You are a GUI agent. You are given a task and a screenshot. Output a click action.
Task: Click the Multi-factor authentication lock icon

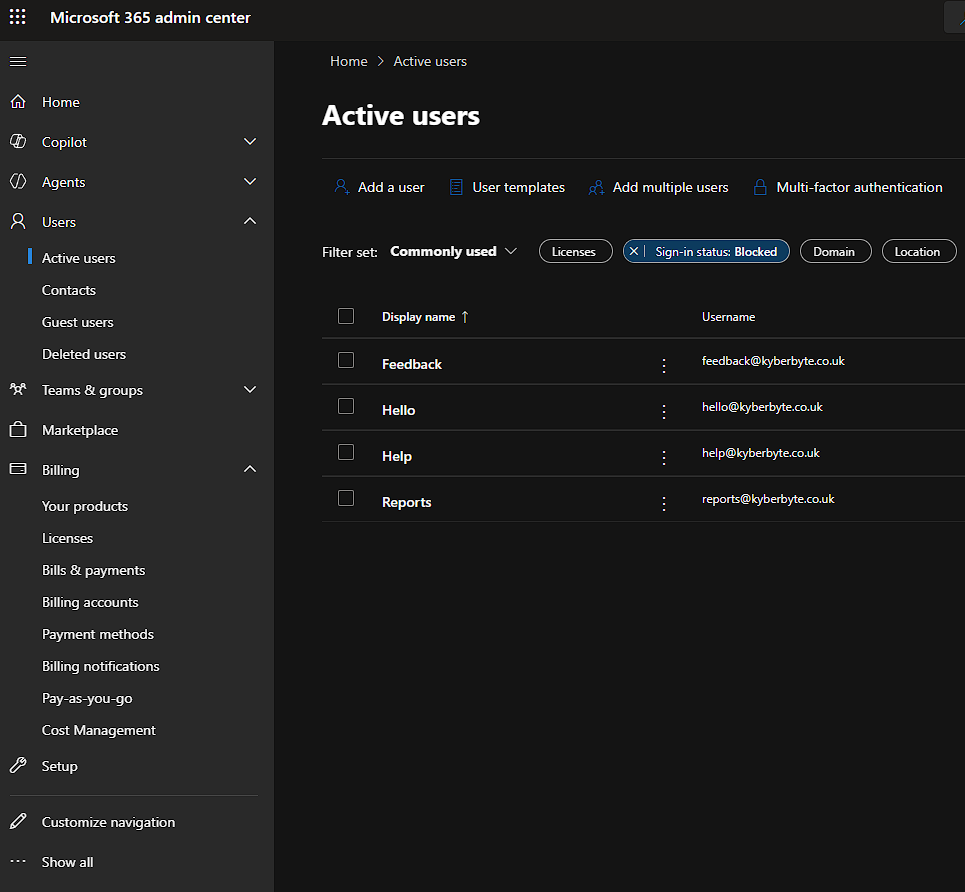760,187
